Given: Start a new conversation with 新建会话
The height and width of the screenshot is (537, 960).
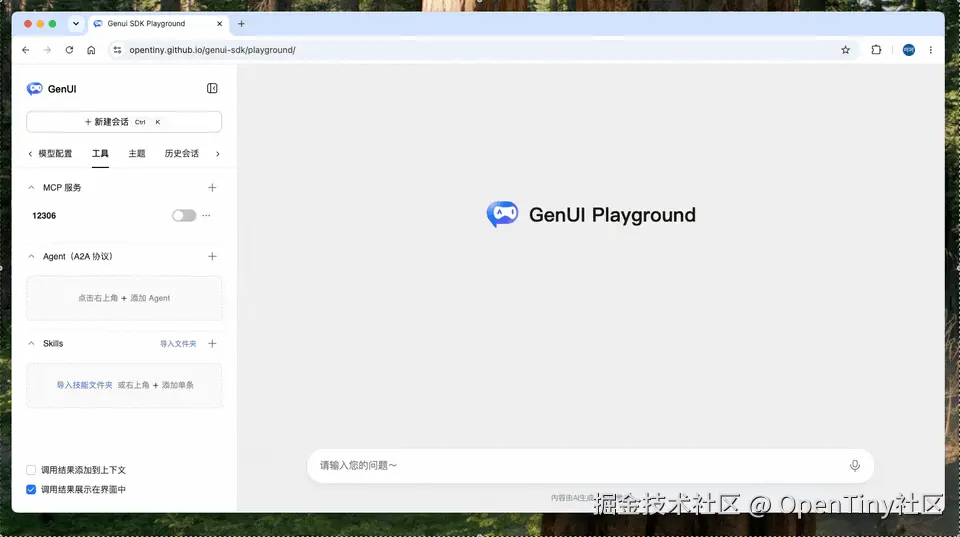Looking at the screenshot, I should (x=124, y=122).
